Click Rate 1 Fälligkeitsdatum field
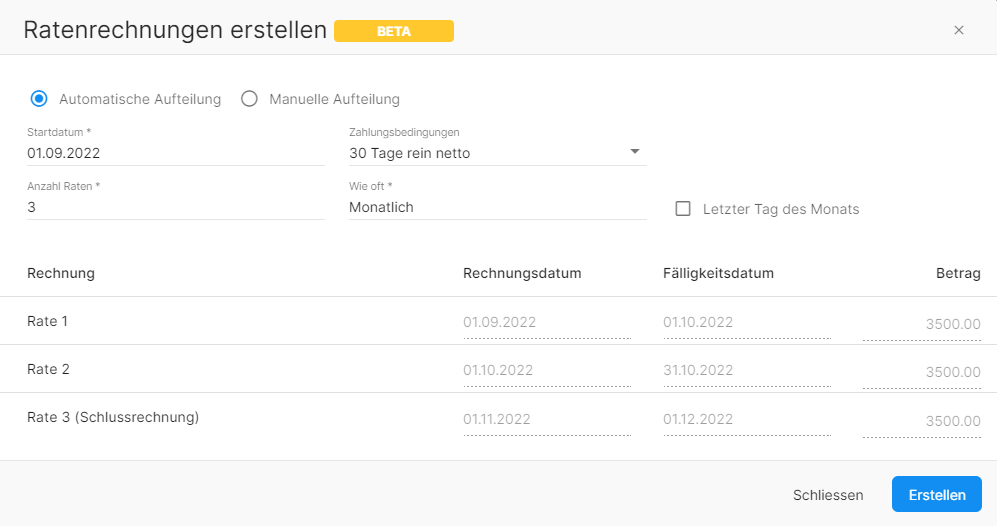This screenshot has height=526, width=997. click(746, 323)
